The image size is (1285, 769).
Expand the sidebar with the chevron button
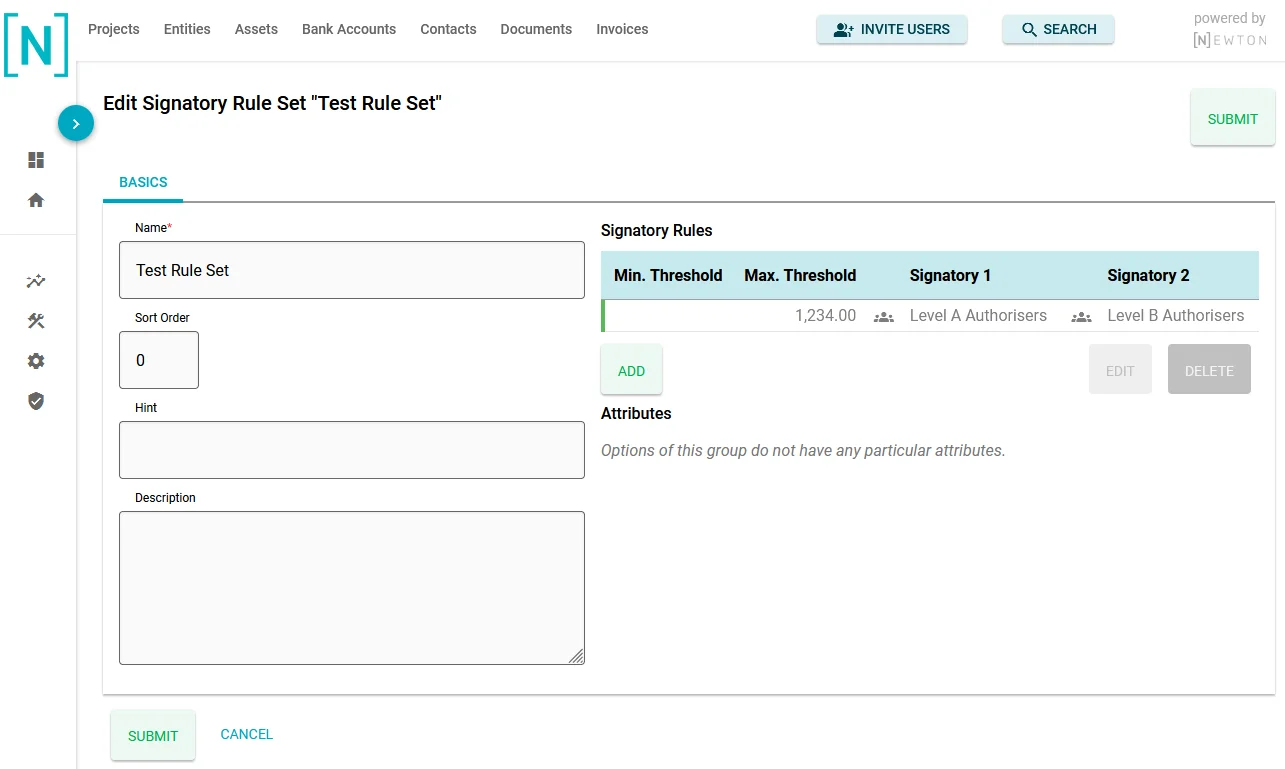[76, 123]
